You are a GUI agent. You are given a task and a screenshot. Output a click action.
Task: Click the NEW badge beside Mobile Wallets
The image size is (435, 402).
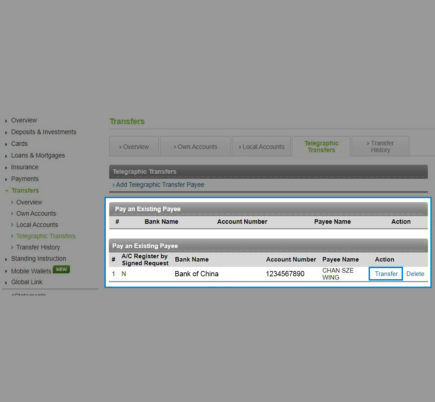tap(61, 269)
